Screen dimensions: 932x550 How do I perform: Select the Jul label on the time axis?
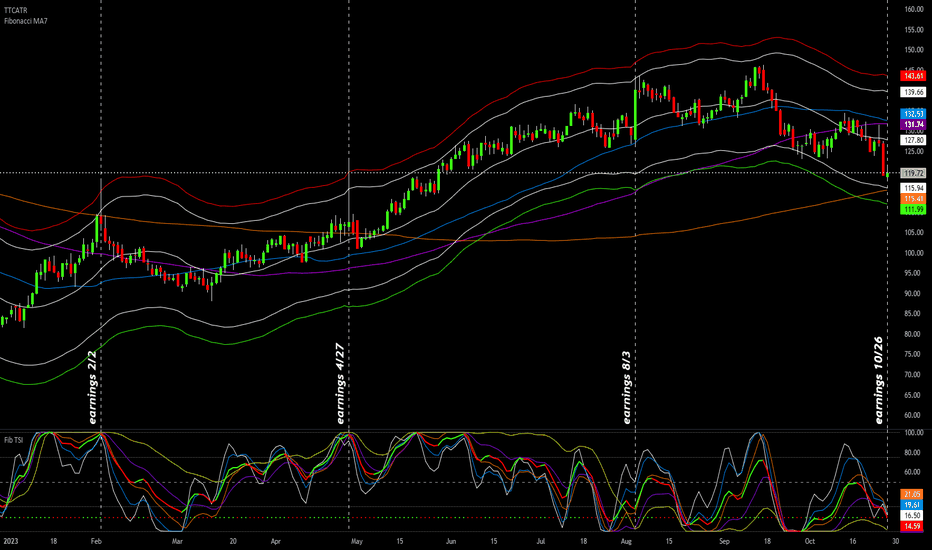540,542
